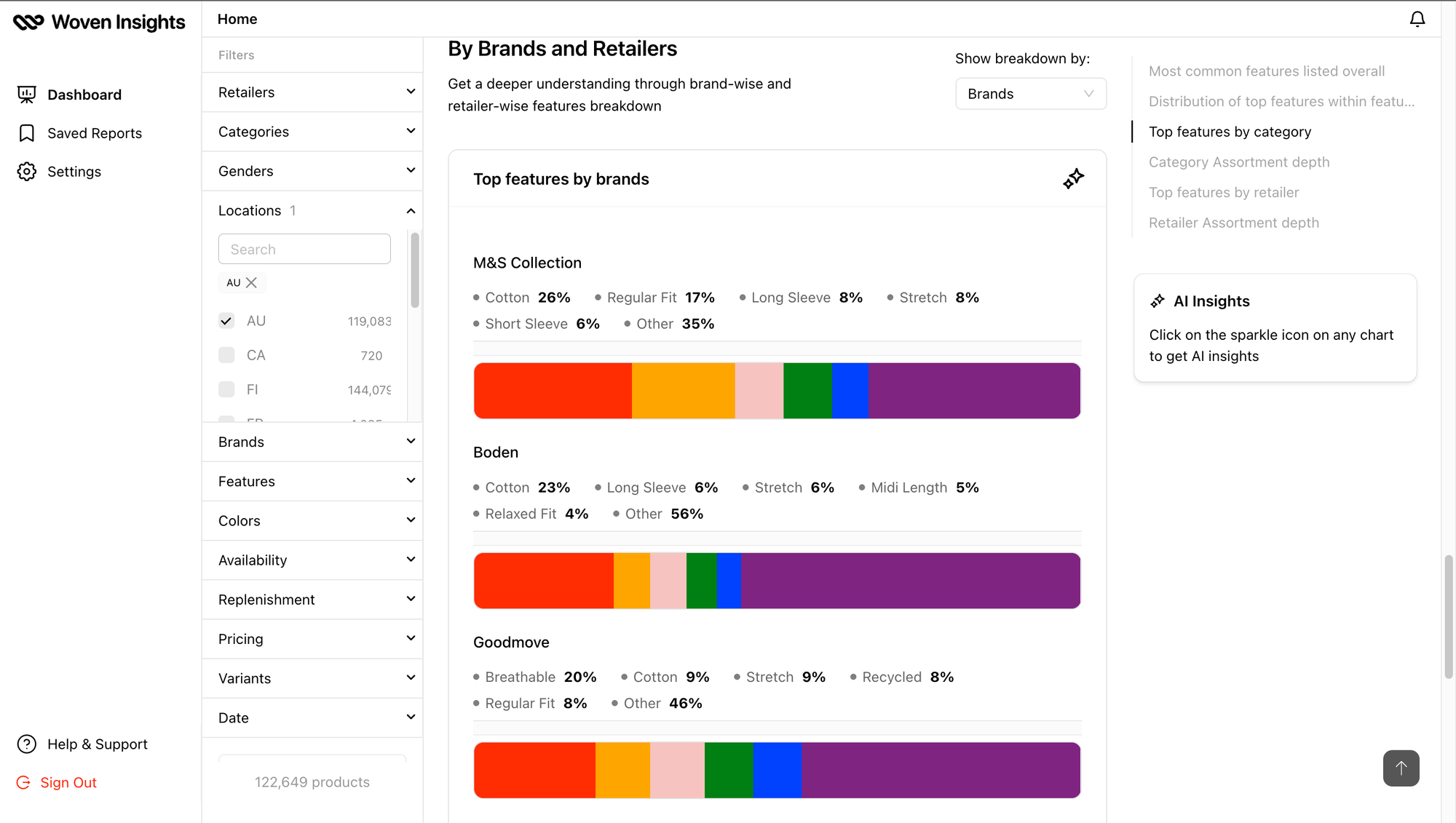Viewport: 1456px width, 823px height.
Task: Expand the Brands filter section
Action: [312, 442]
